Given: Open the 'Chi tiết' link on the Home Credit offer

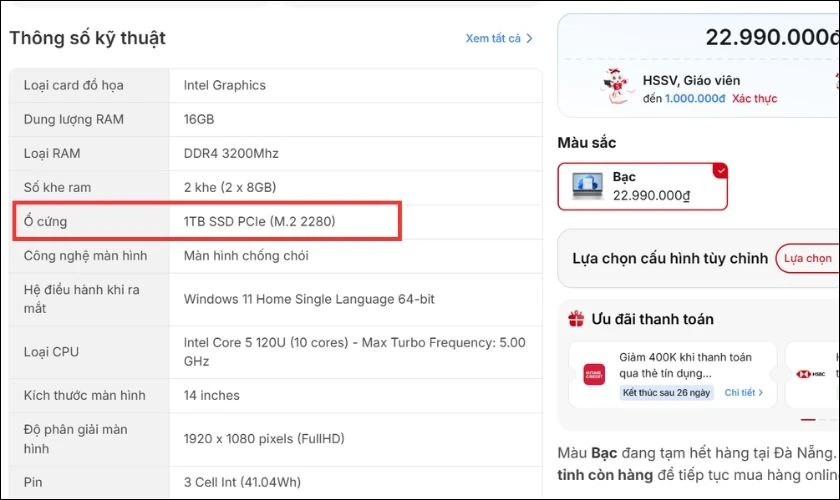Looking at the screenshot, I should click(x=744, y=392).
